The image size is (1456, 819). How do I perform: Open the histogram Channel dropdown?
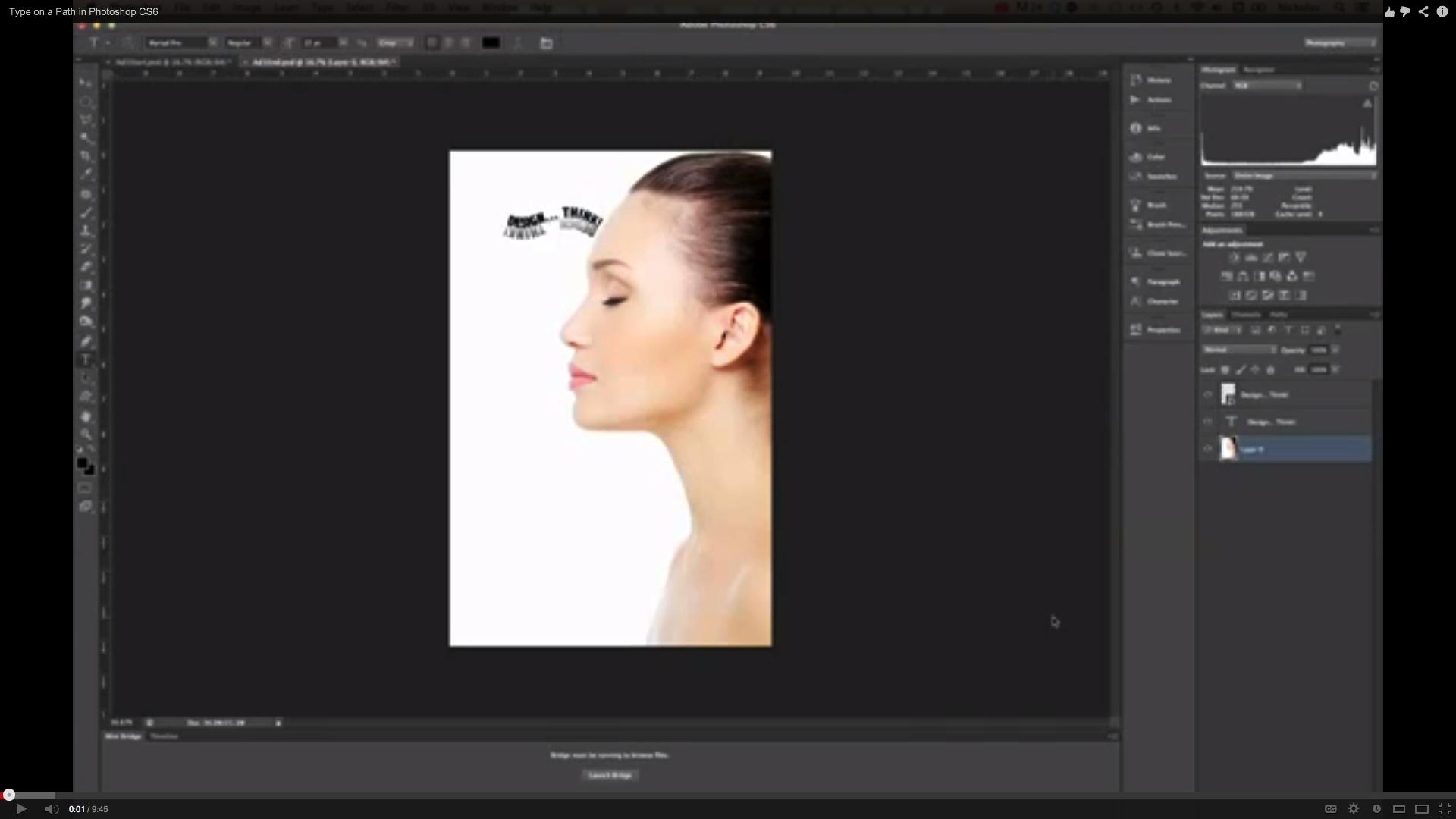tap(1267, 86)
